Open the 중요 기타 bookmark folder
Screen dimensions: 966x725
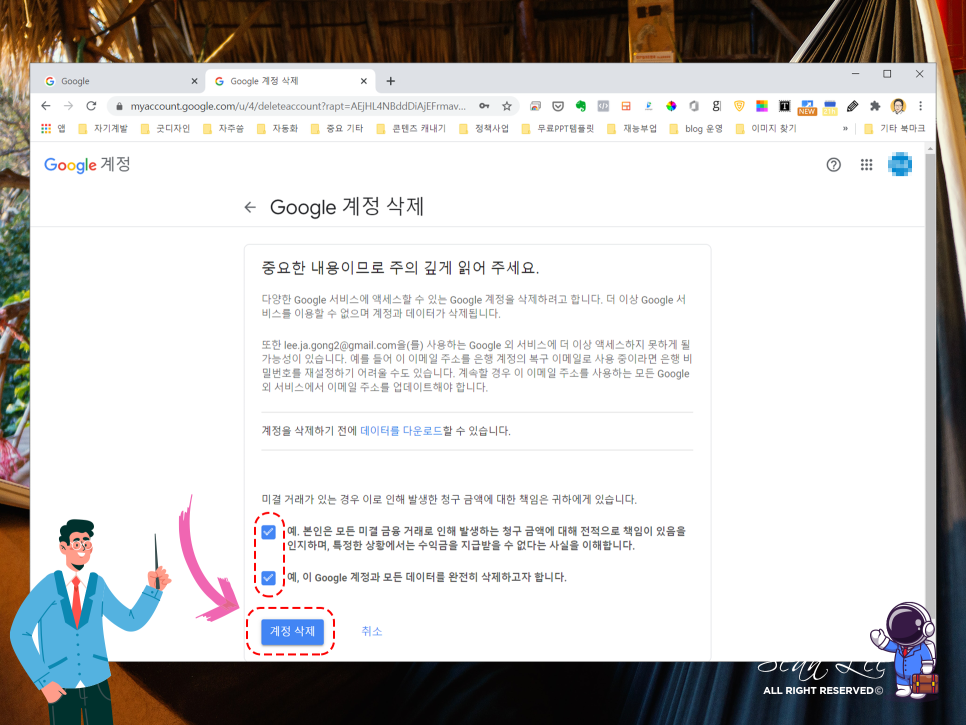[337, 128]
